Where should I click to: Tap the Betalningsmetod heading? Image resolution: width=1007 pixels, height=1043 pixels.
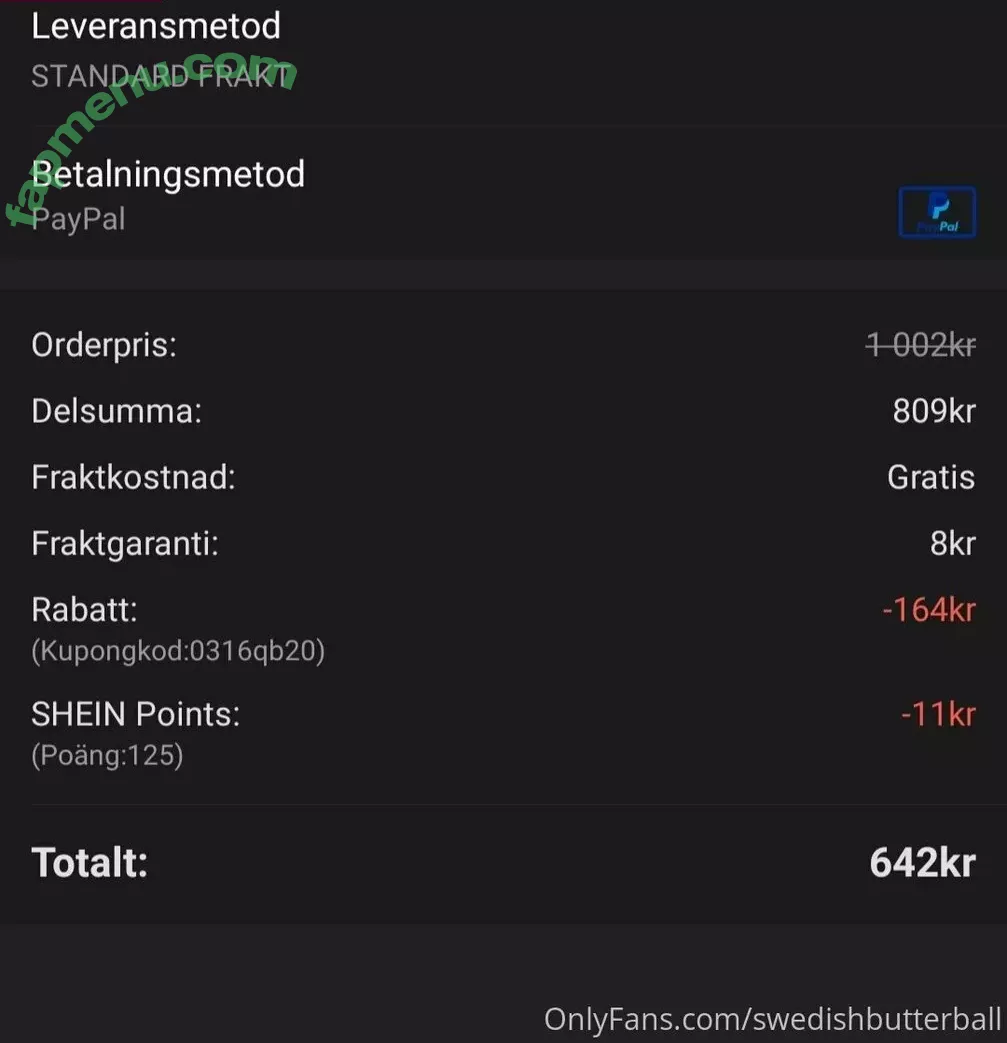(168, 174)
